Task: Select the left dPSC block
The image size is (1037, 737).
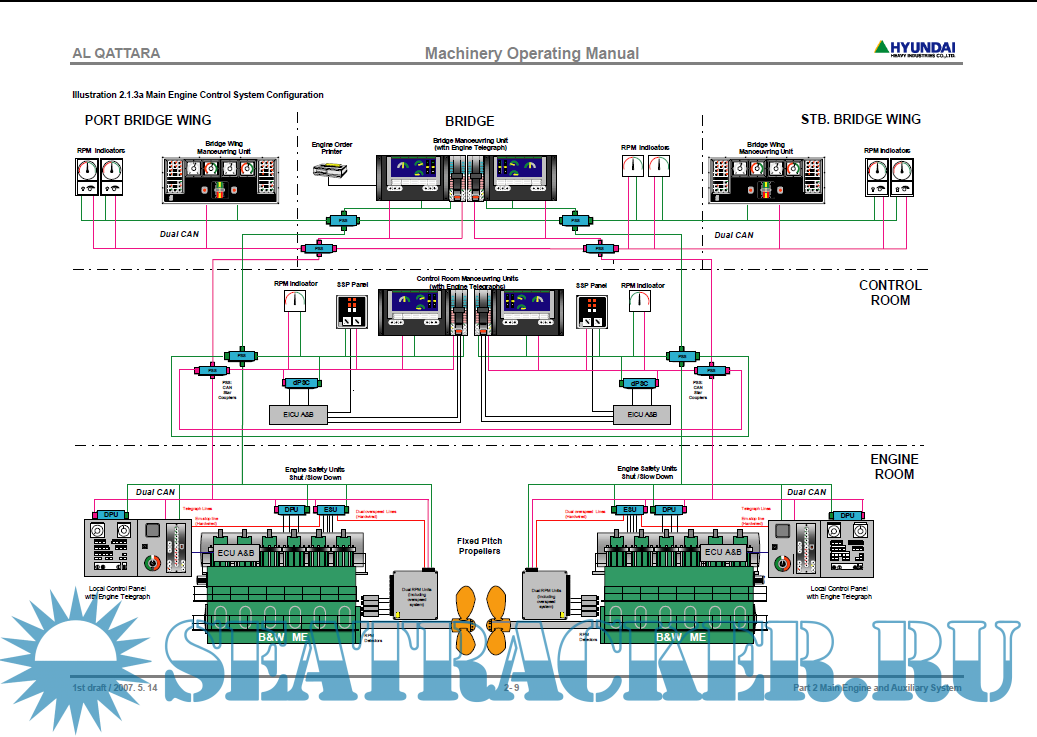Action: pos(301,383)
